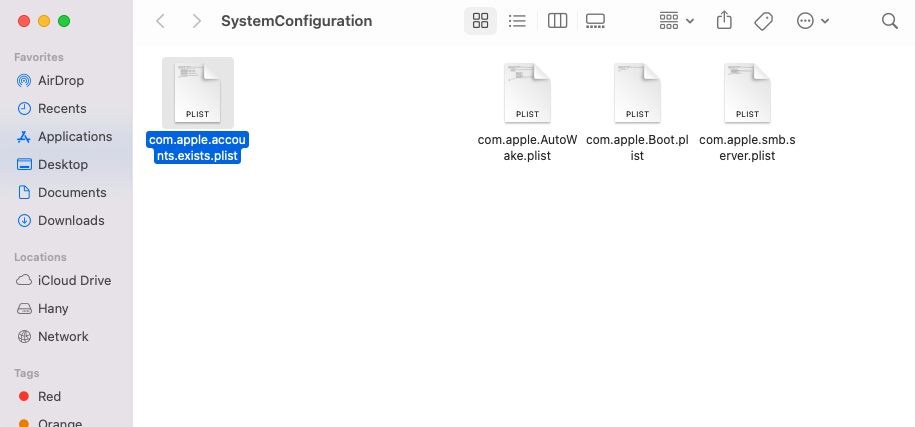Switch to gallery view
The image size is (915, 427).
595,22
